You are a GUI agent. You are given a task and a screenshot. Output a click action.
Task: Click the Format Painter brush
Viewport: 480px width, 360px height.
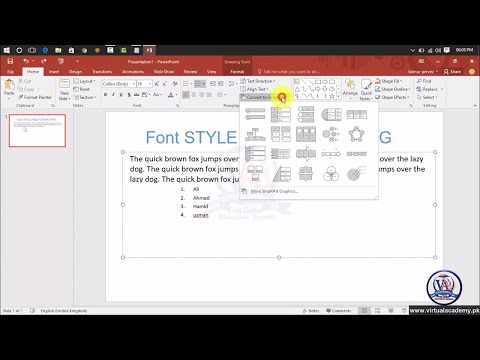click(x=35, y=97)
